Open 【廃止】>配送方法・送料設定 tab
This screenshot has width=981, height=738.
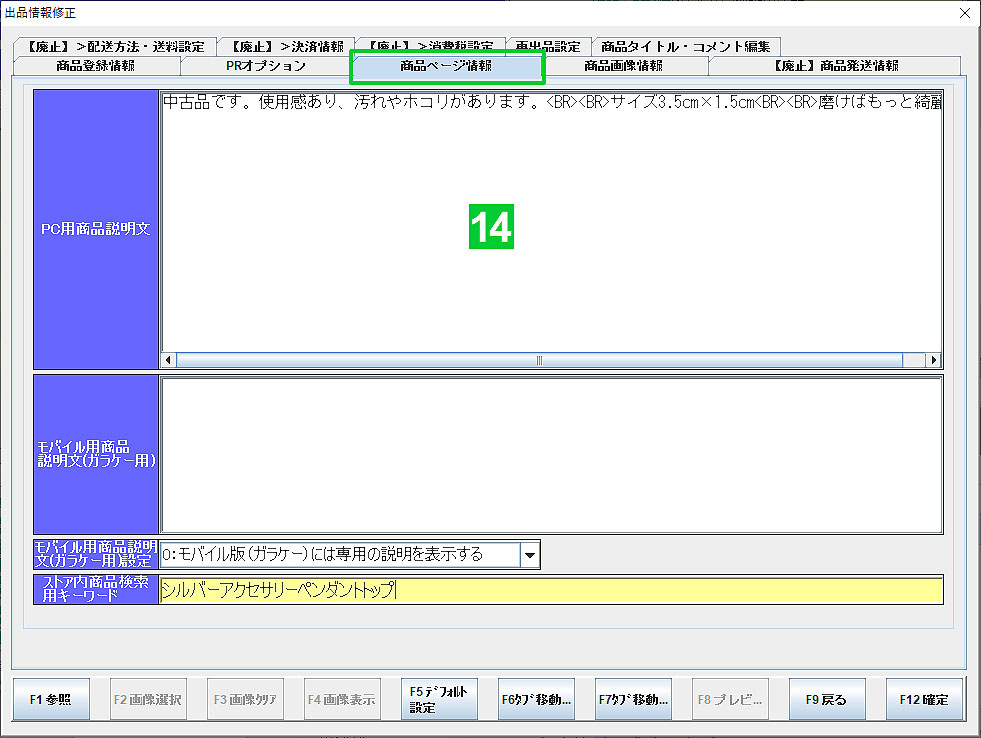(116, 47)
